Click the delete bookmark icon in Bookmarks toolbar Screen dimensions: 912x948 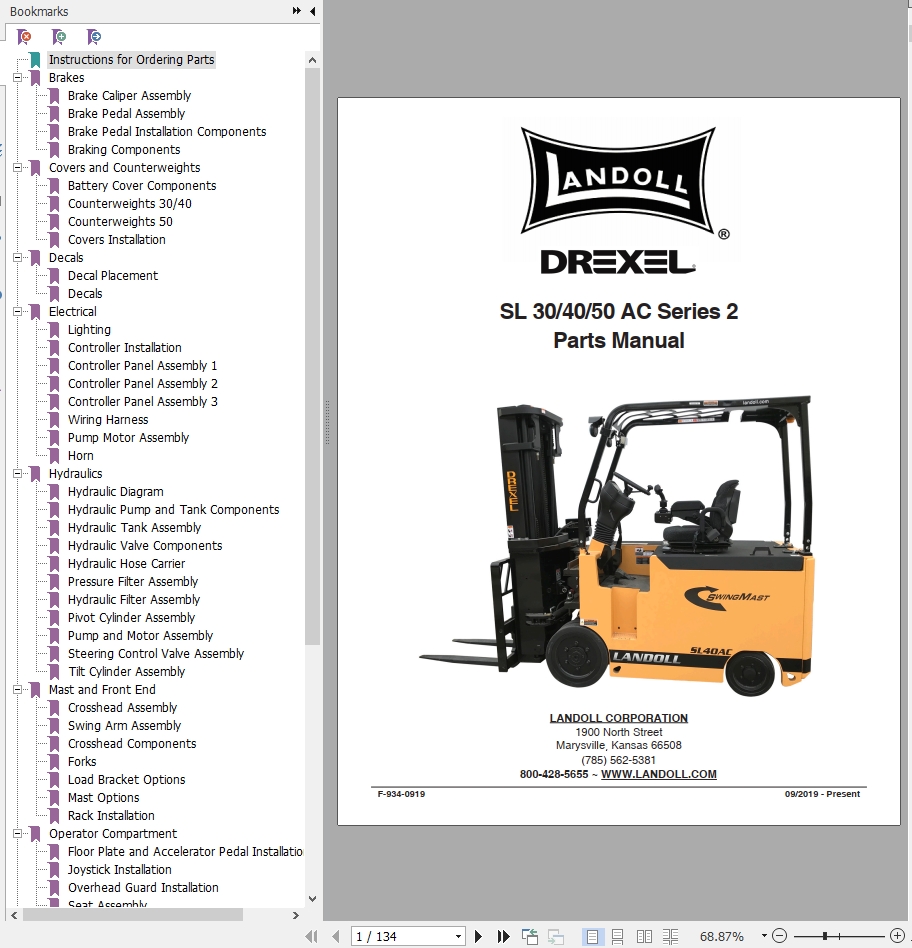pos(24,37)
